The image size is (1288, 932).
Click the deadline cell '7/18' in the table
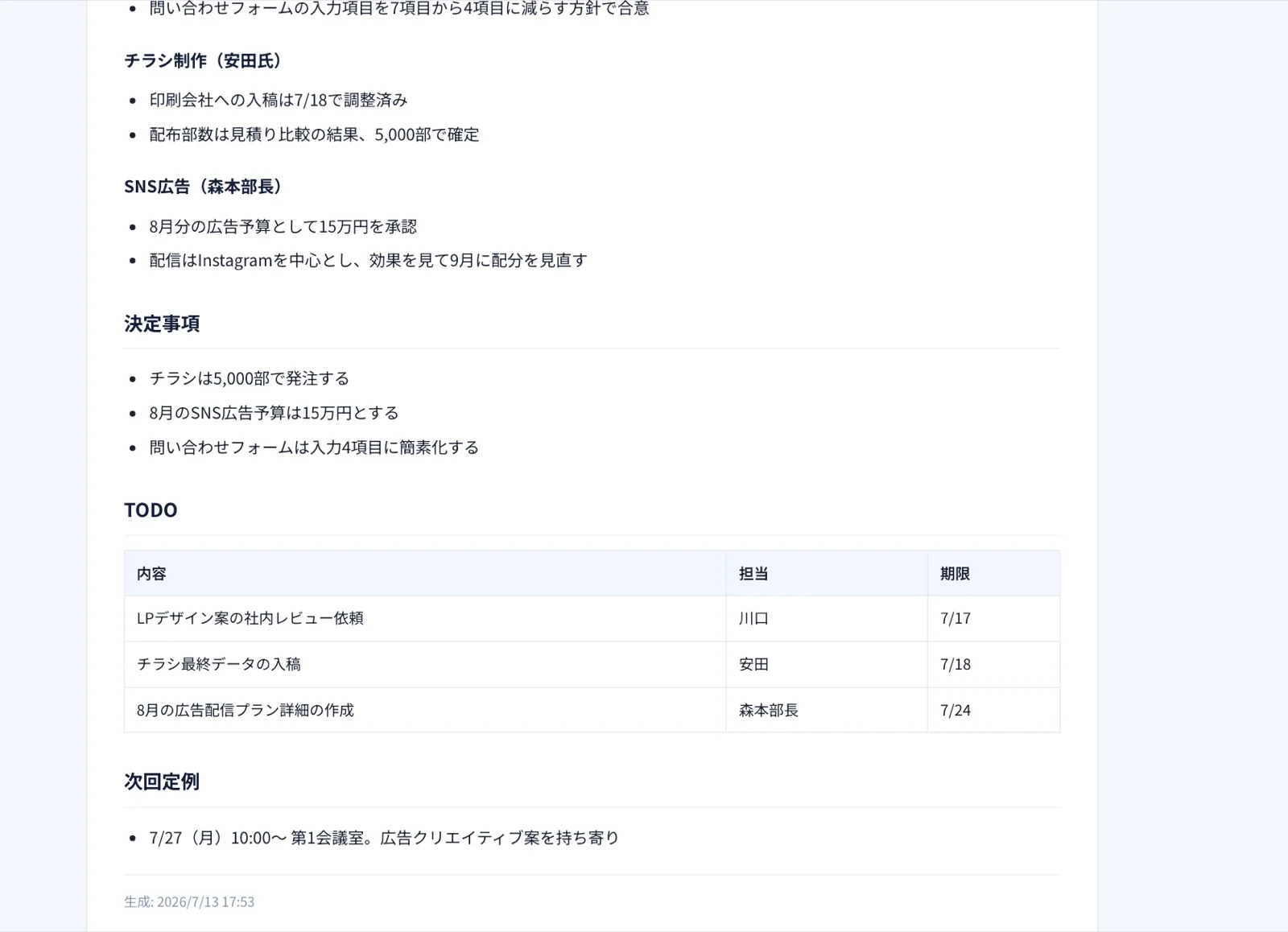(993, 664)
